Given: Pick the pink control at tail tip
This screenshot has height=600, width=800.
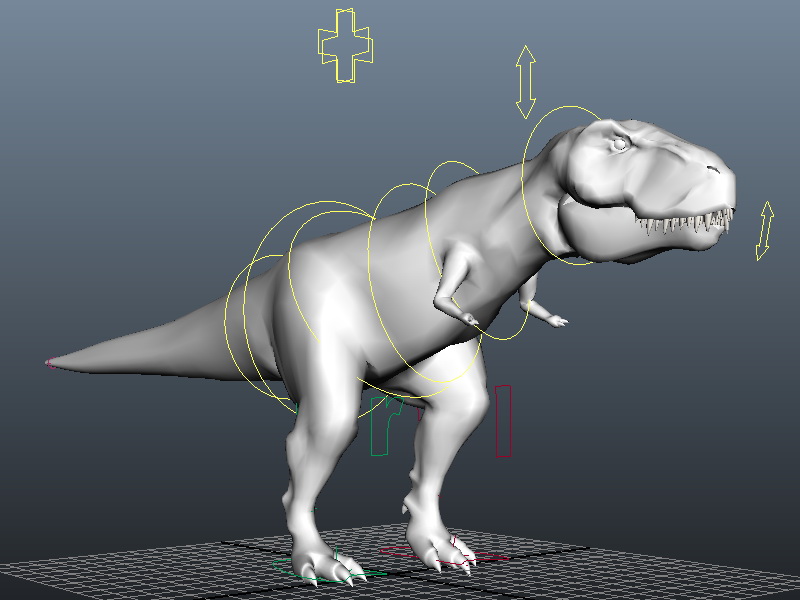Looking at the screenshot, I should pos(49,363).
